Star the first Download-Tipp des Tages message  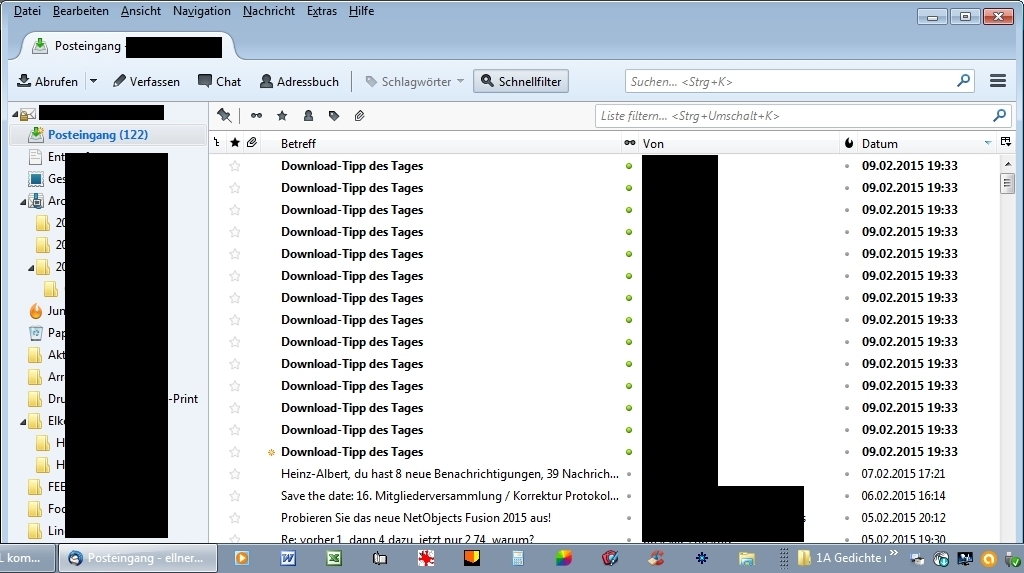[x=235, y=166]
